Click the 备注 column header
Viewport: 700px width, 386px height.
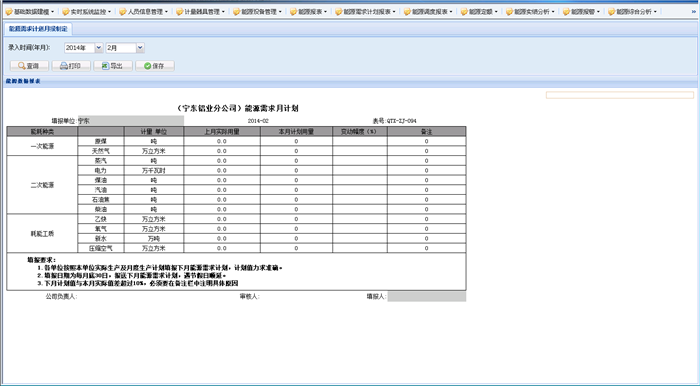[427, 132]
